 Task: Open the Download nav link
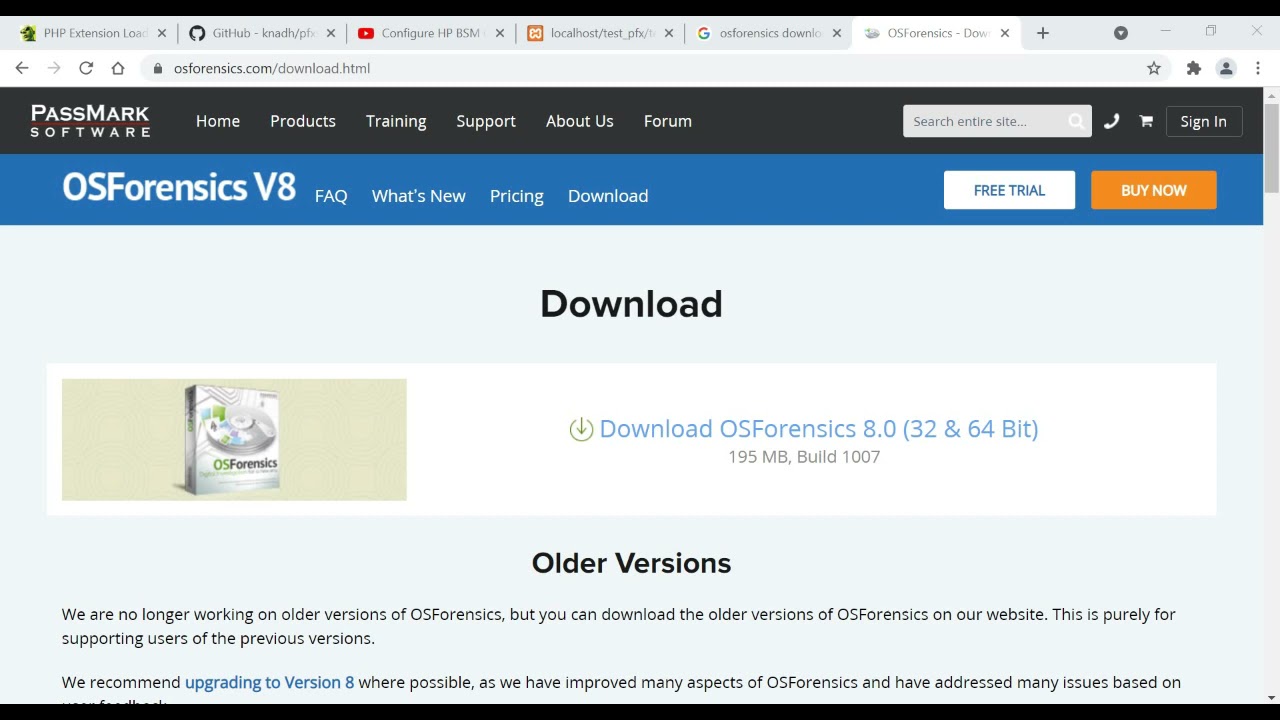(608, 196)
